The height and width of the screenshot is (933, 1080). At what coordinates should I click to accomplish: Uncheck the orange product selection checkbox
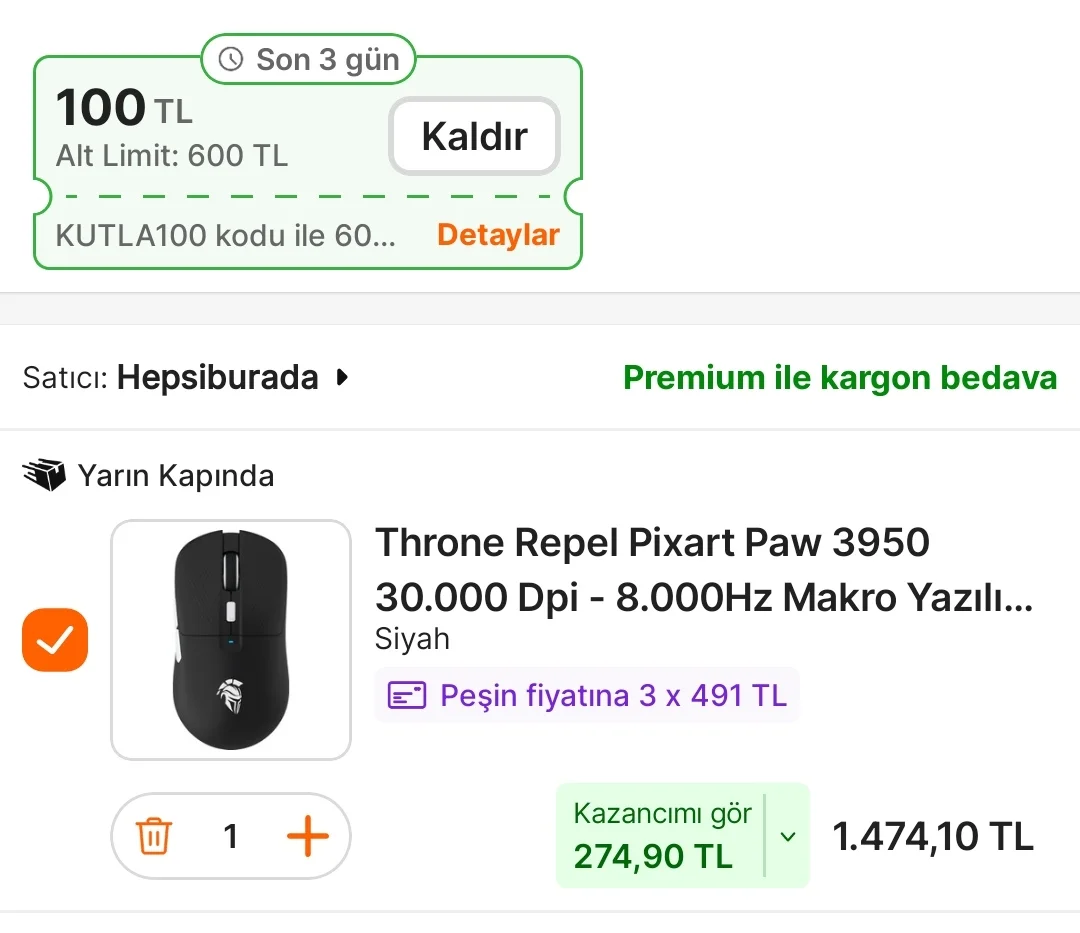point(55,640)
